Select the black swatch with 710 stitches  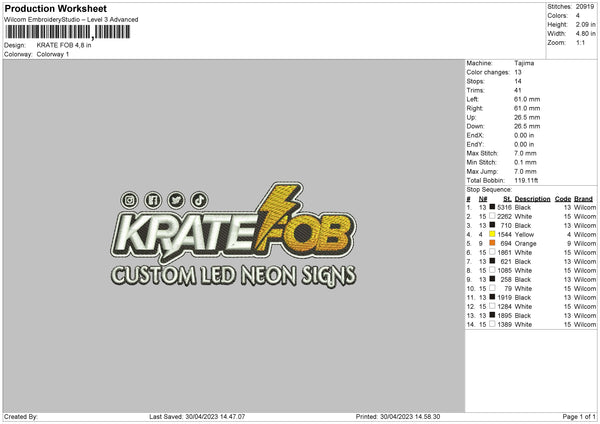[x=492, y=225]
